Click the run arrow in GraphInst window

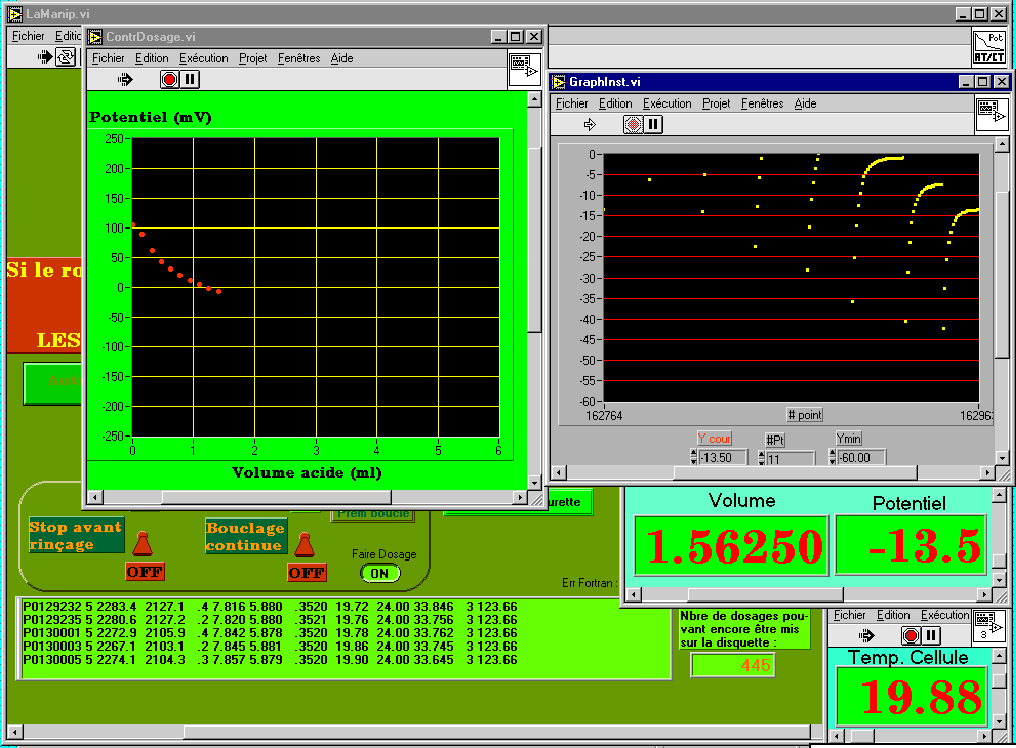[x=589, y=124]
